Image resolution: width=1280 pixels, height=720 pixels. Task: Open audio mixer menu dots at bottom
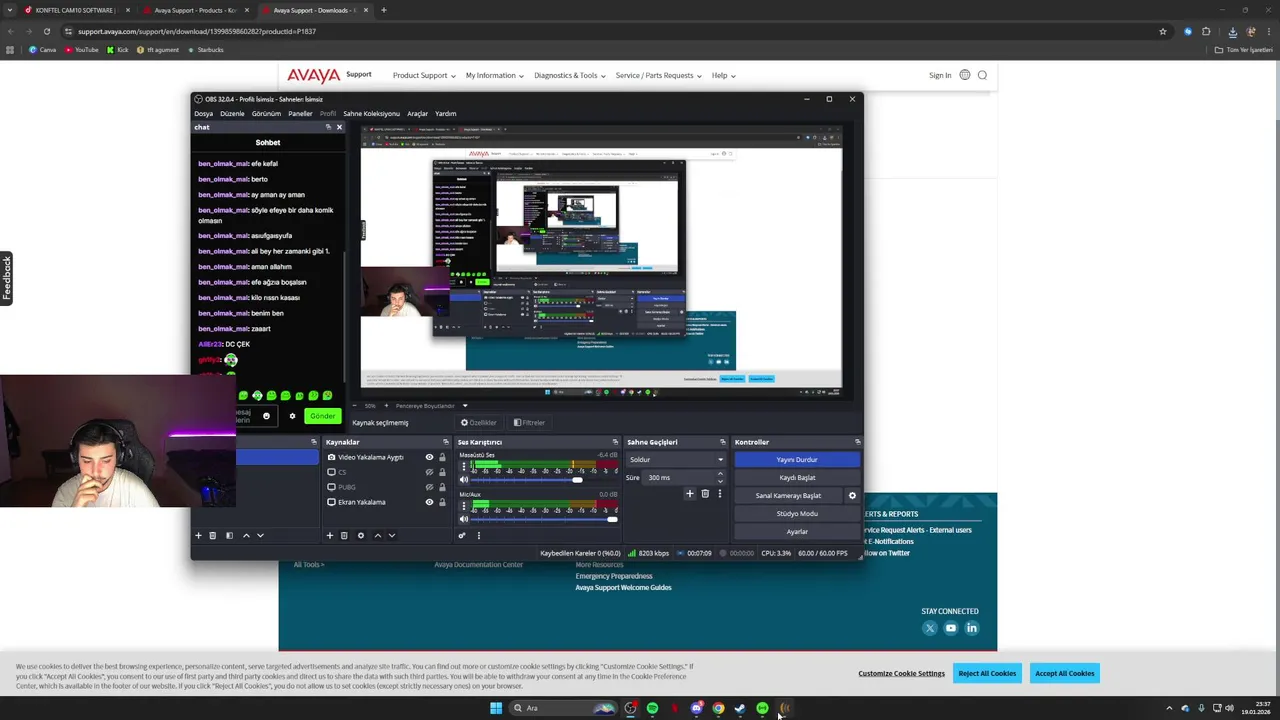click(x=478, y=535)
